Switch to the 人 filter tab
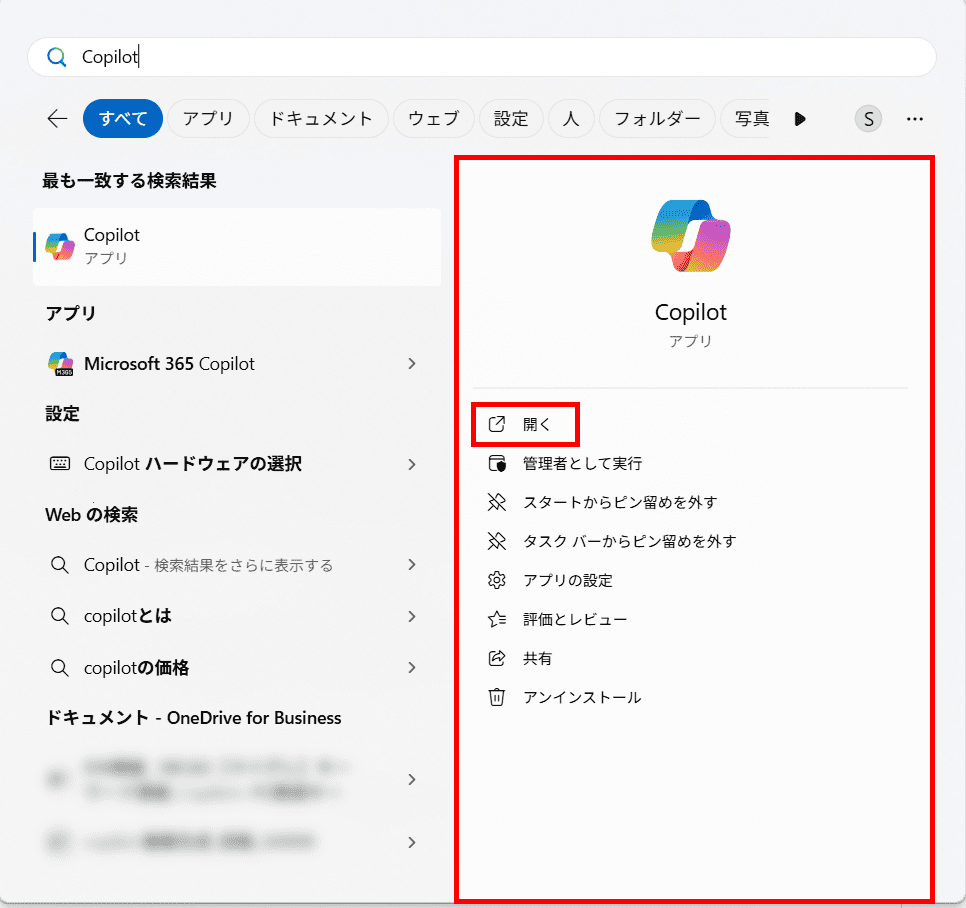Screen dimensions: 966x908 [x=571, y=118]
